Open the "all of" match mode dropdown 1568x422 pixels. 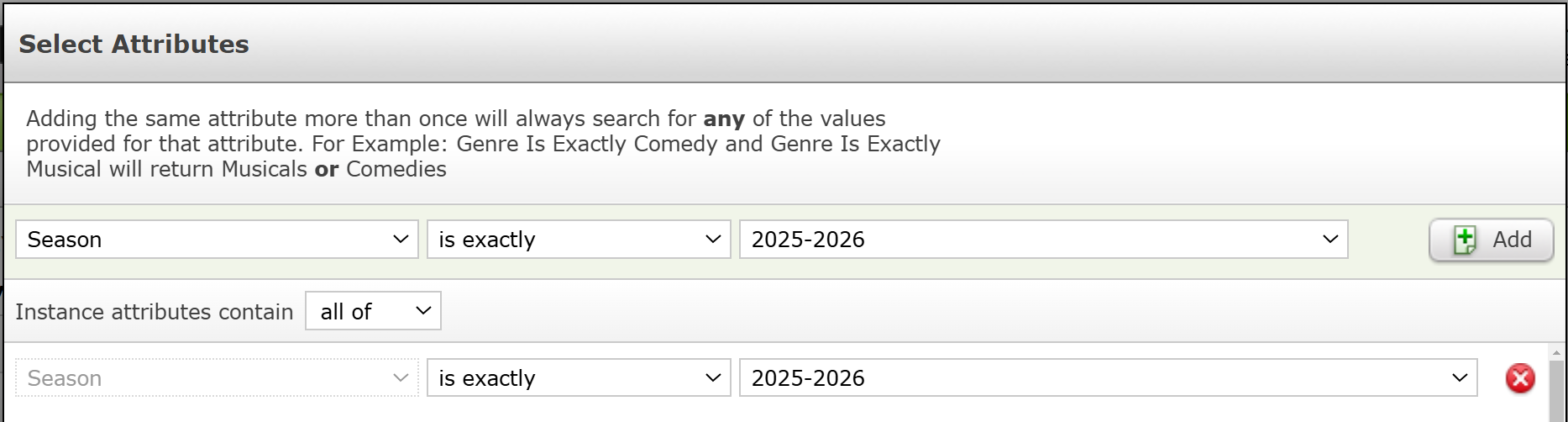(373, 311)
